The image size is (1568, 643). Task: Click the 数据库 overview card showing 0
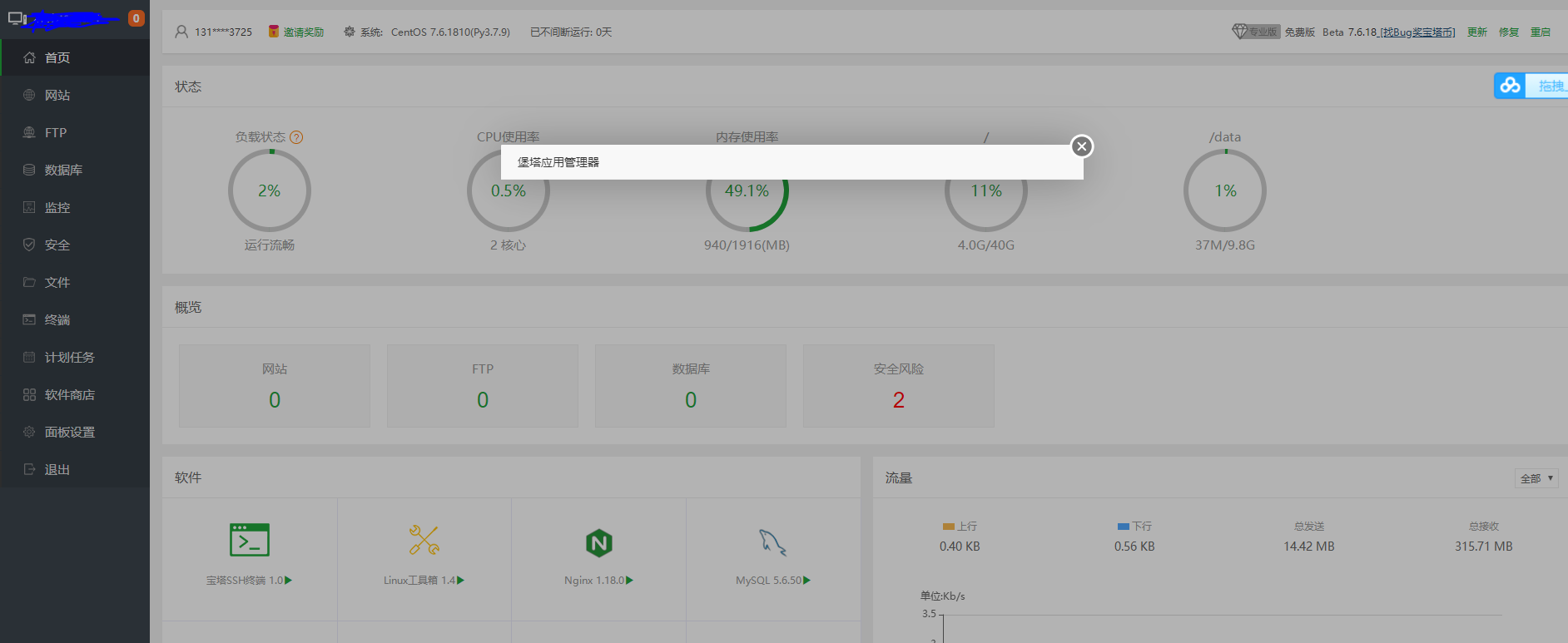point(691,386)
